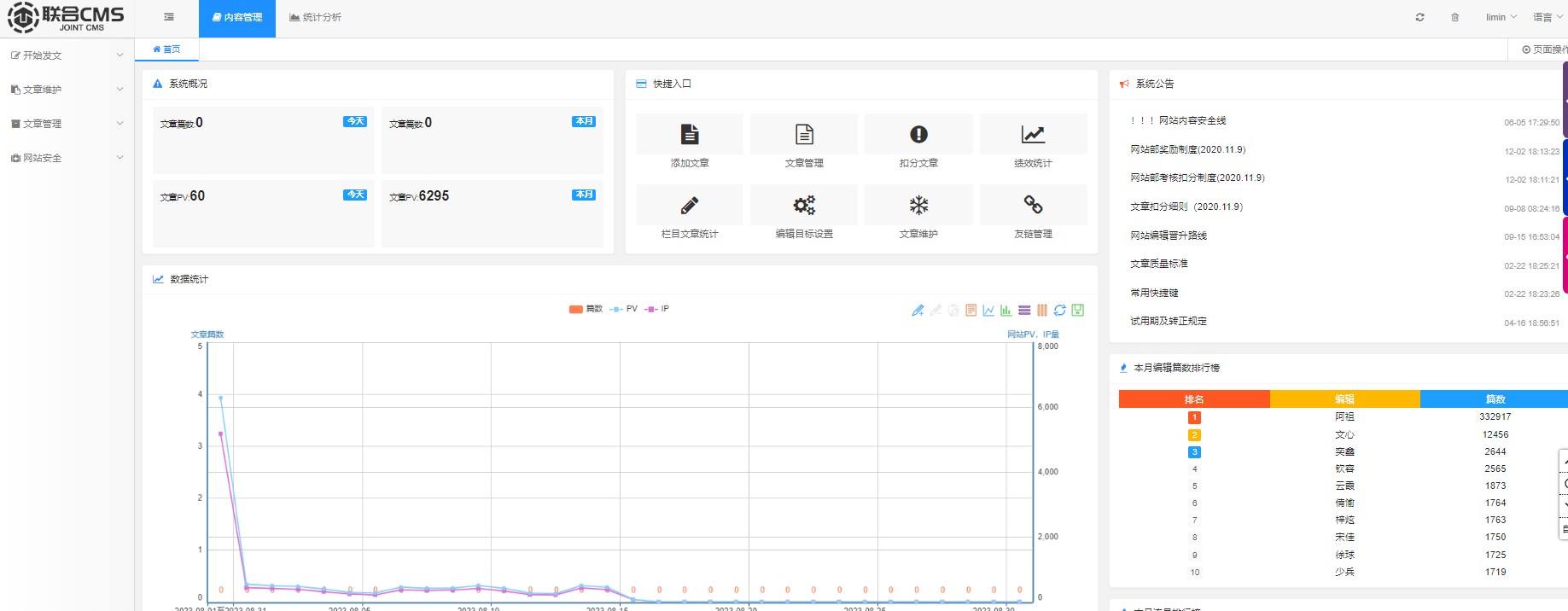Expand 网站安全 sidebar menu
Screen dimensions: 1568x611
67,158
